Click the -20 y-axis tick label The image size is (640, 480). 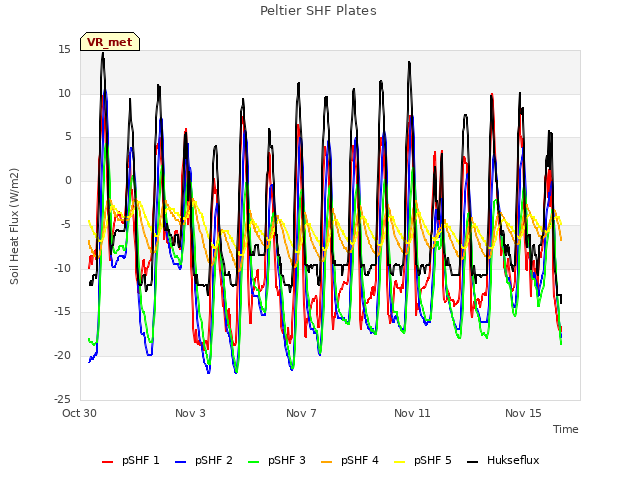pos(63,356)
